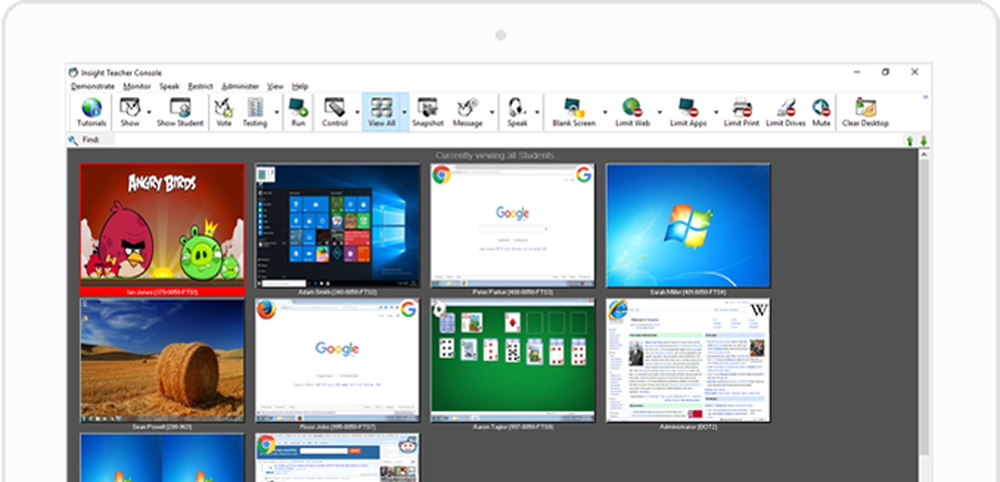Click the Show Student icon
1000x482 pixels.
click(180, 107)
